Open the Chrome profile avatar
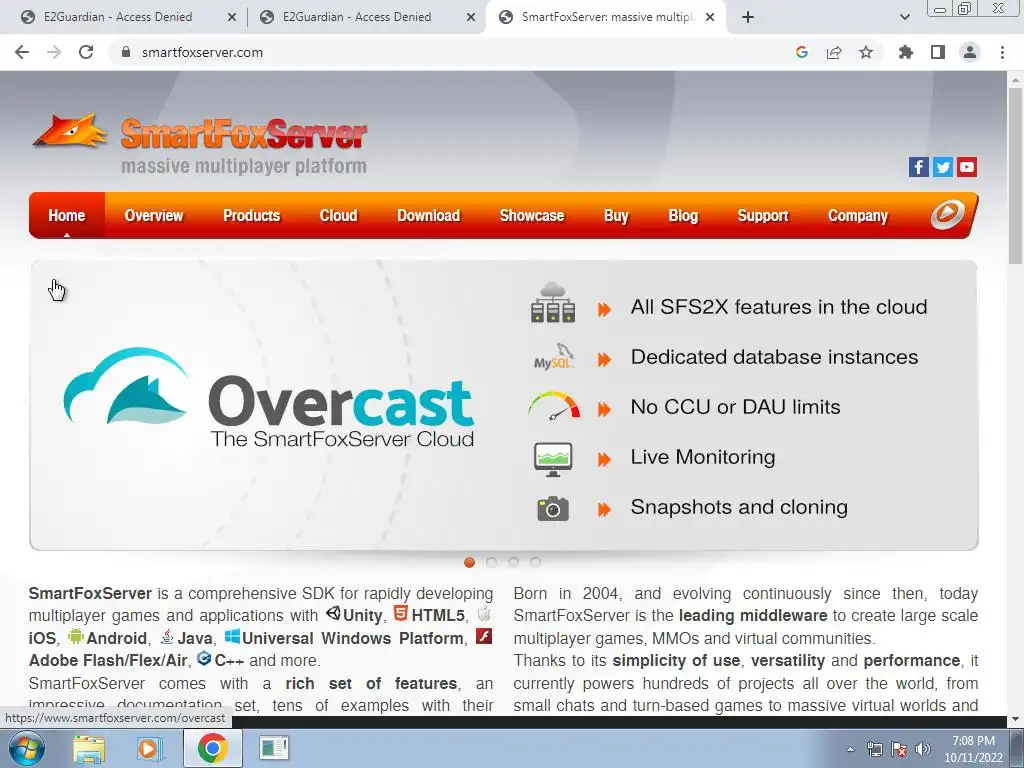Viewport: 1024px width, 768px height. (970, 52)
